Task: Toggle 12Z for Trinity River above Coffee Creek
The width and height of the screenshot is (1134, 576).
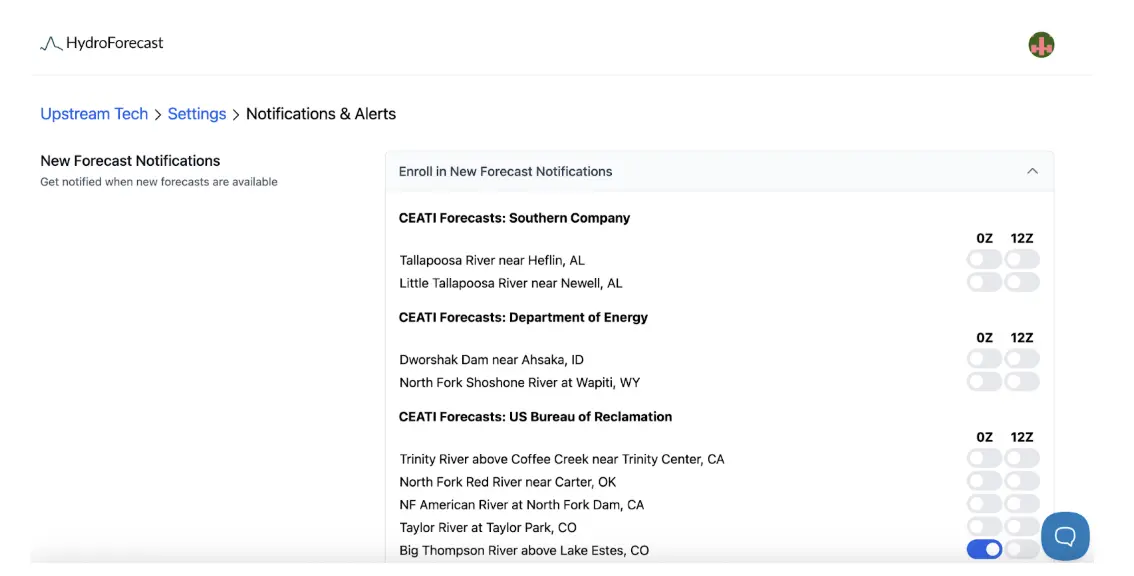Action: point(1022,458)
